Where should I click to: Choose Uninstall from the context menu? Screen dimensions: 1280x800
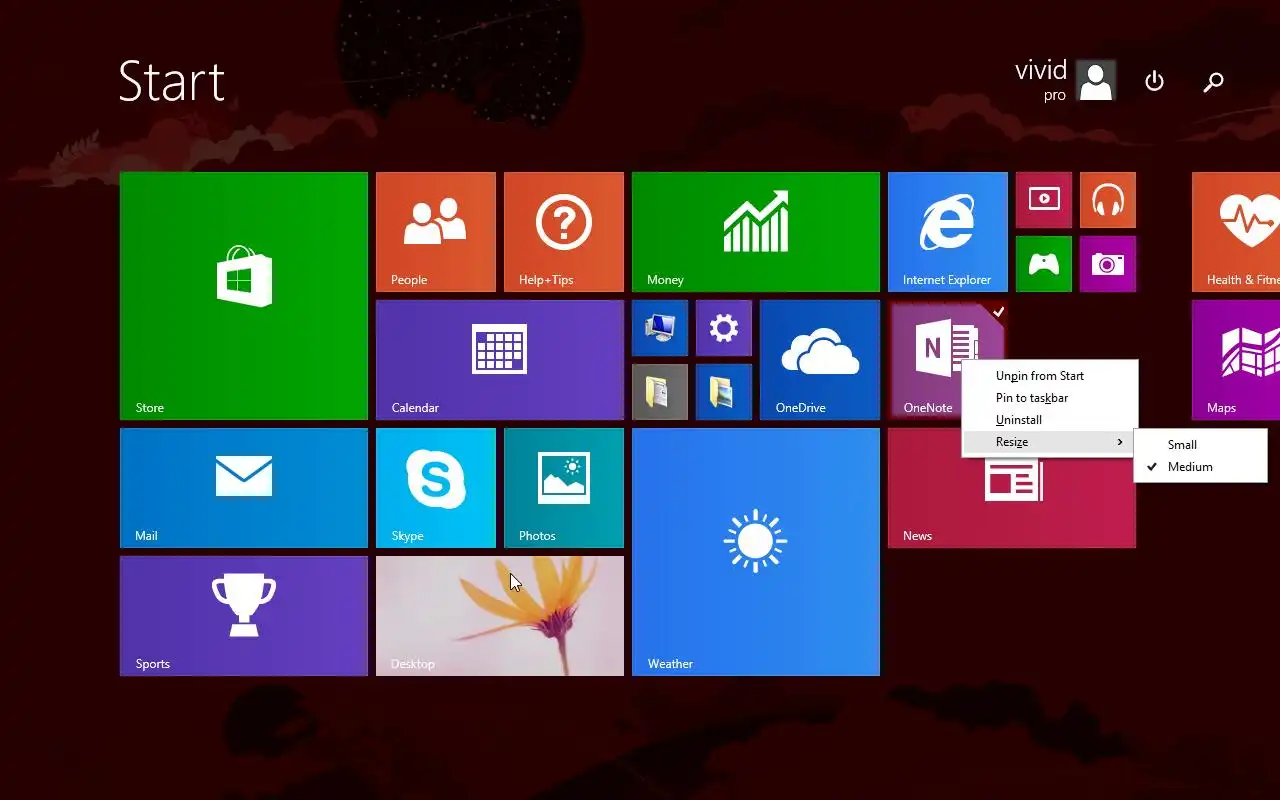pos(1050,420)
